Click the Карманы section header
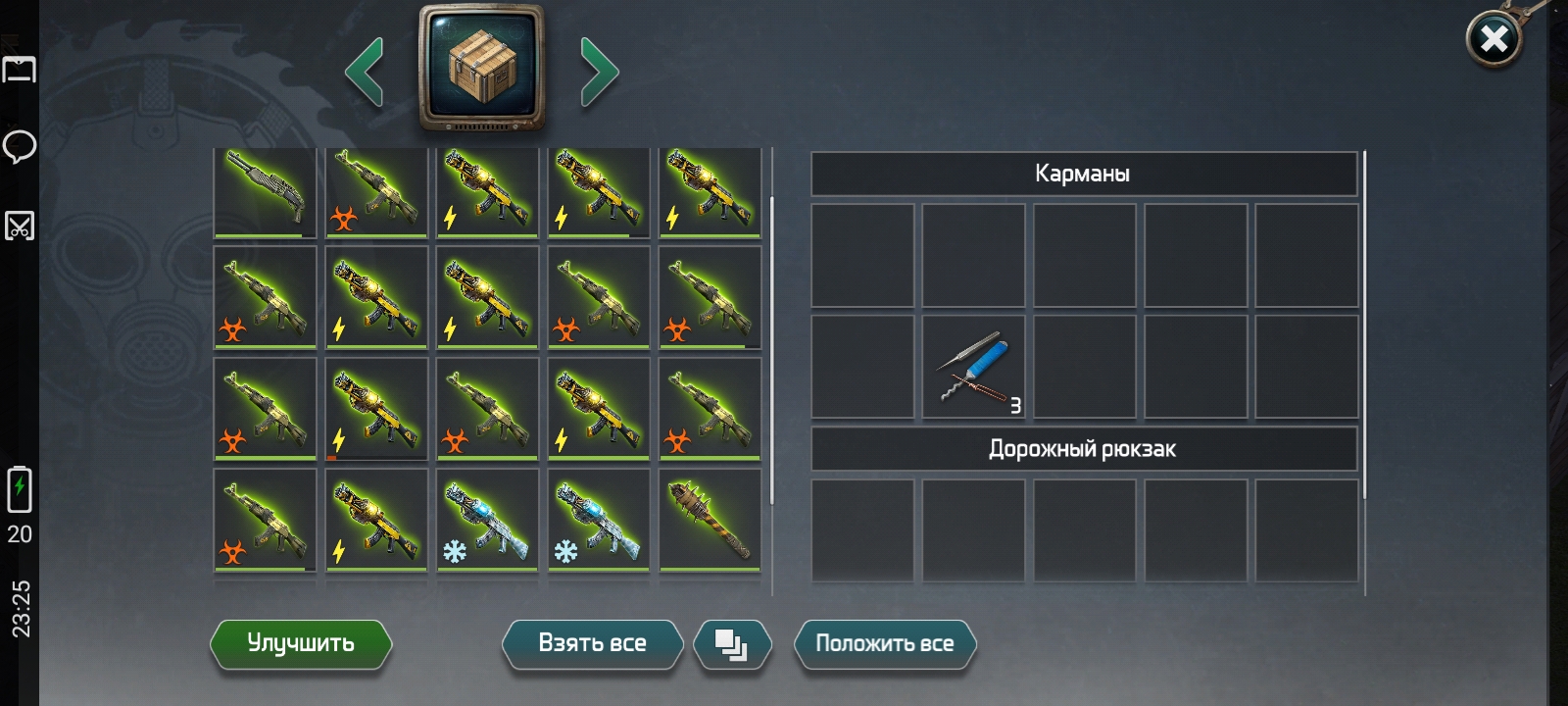Screen dimensions: 1568x706 click(x=1083, y=174)
